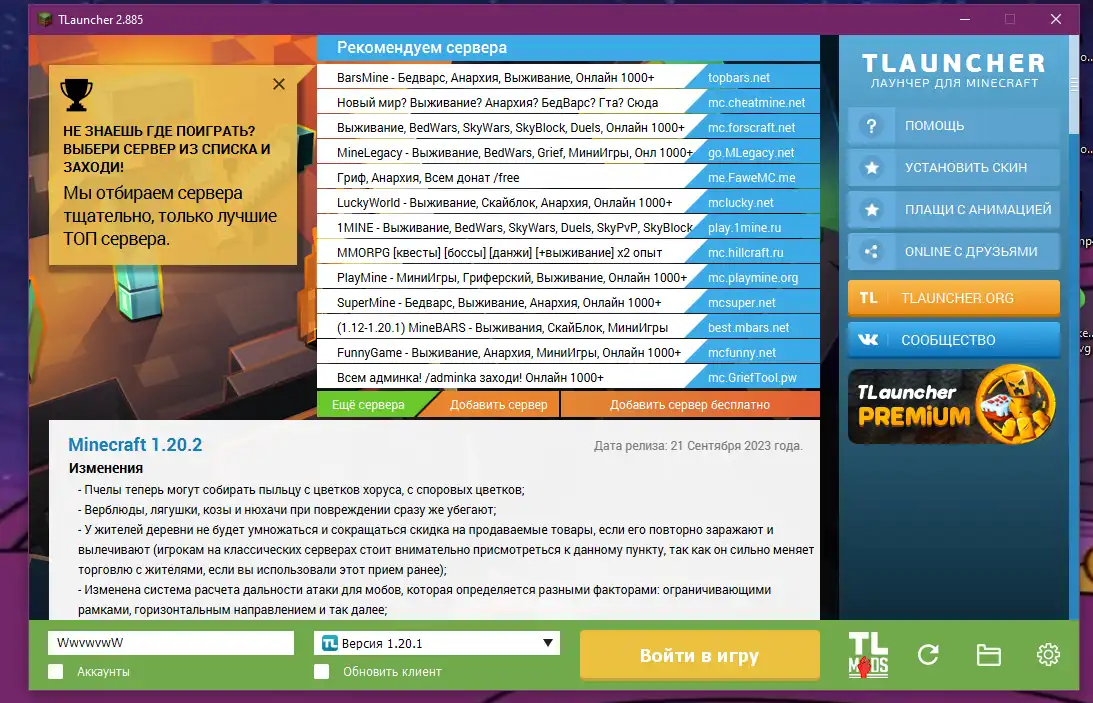Select PlayMine server row description
1093x703 pixels.
pyautogui.click(x=512, y=278)
